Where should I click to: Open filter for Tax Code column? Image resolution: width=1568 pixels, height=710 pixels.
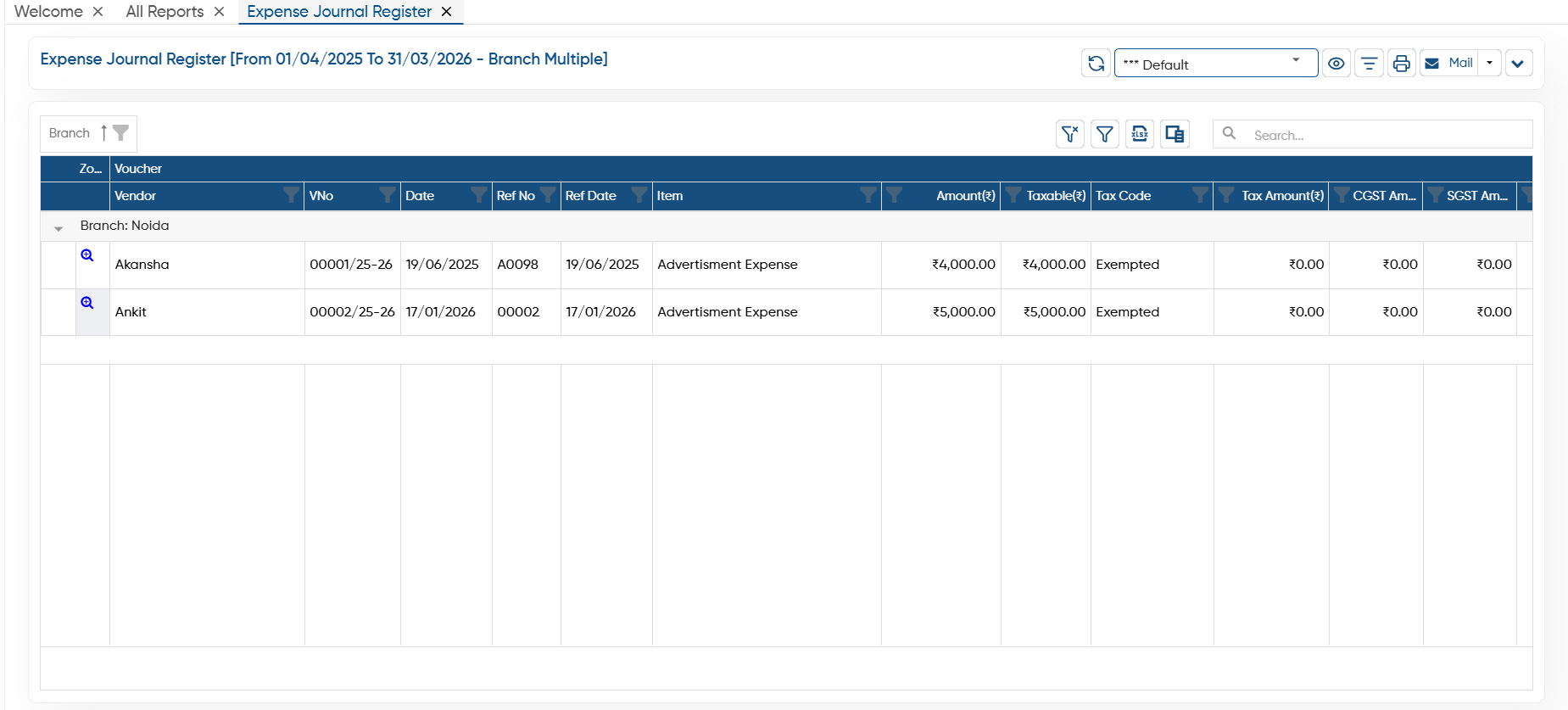point(1200,196)
